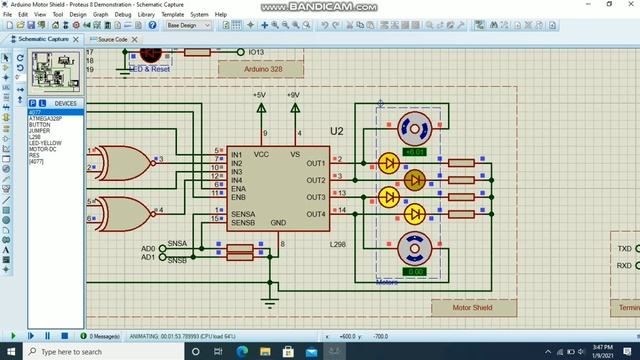Rotate anti-clockwise using rotate icon
The width and height of the screenshot is (640, 360).
tap(20, 67)
